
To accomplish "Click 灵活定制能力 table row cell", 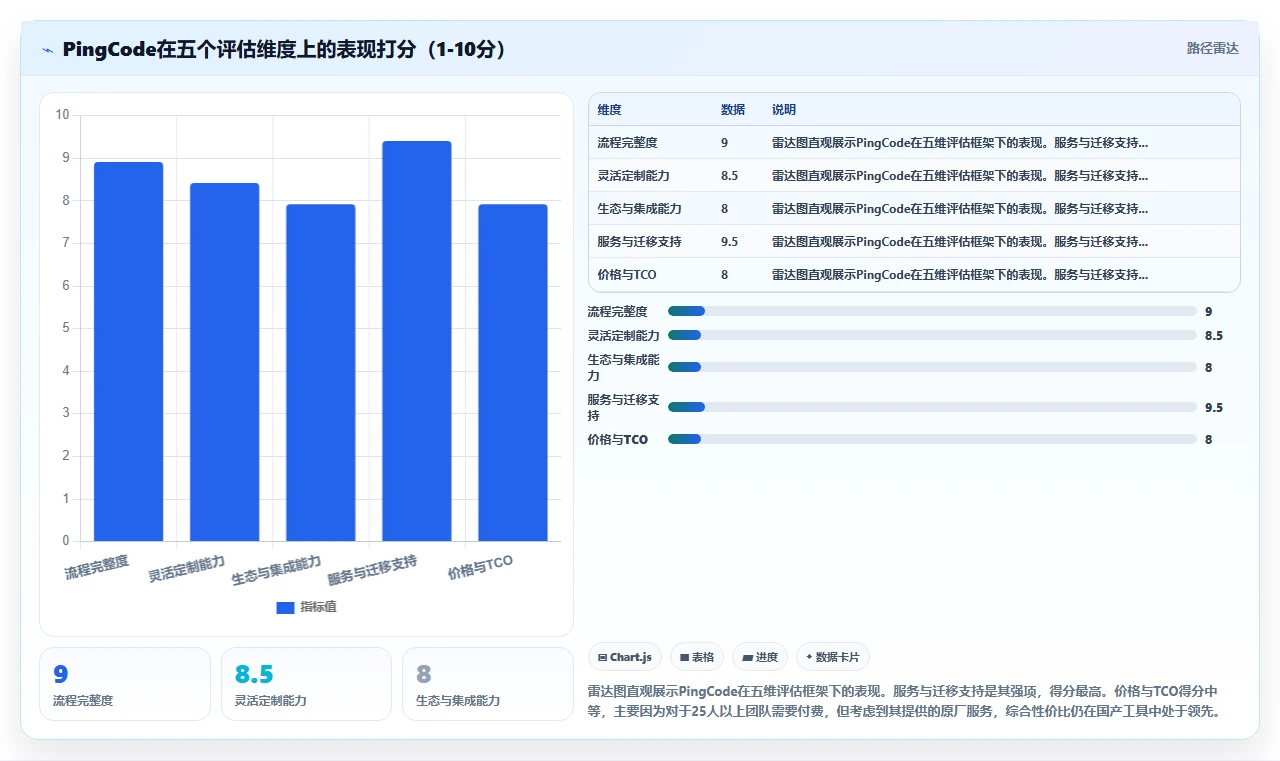I will (x=633, y=176).
